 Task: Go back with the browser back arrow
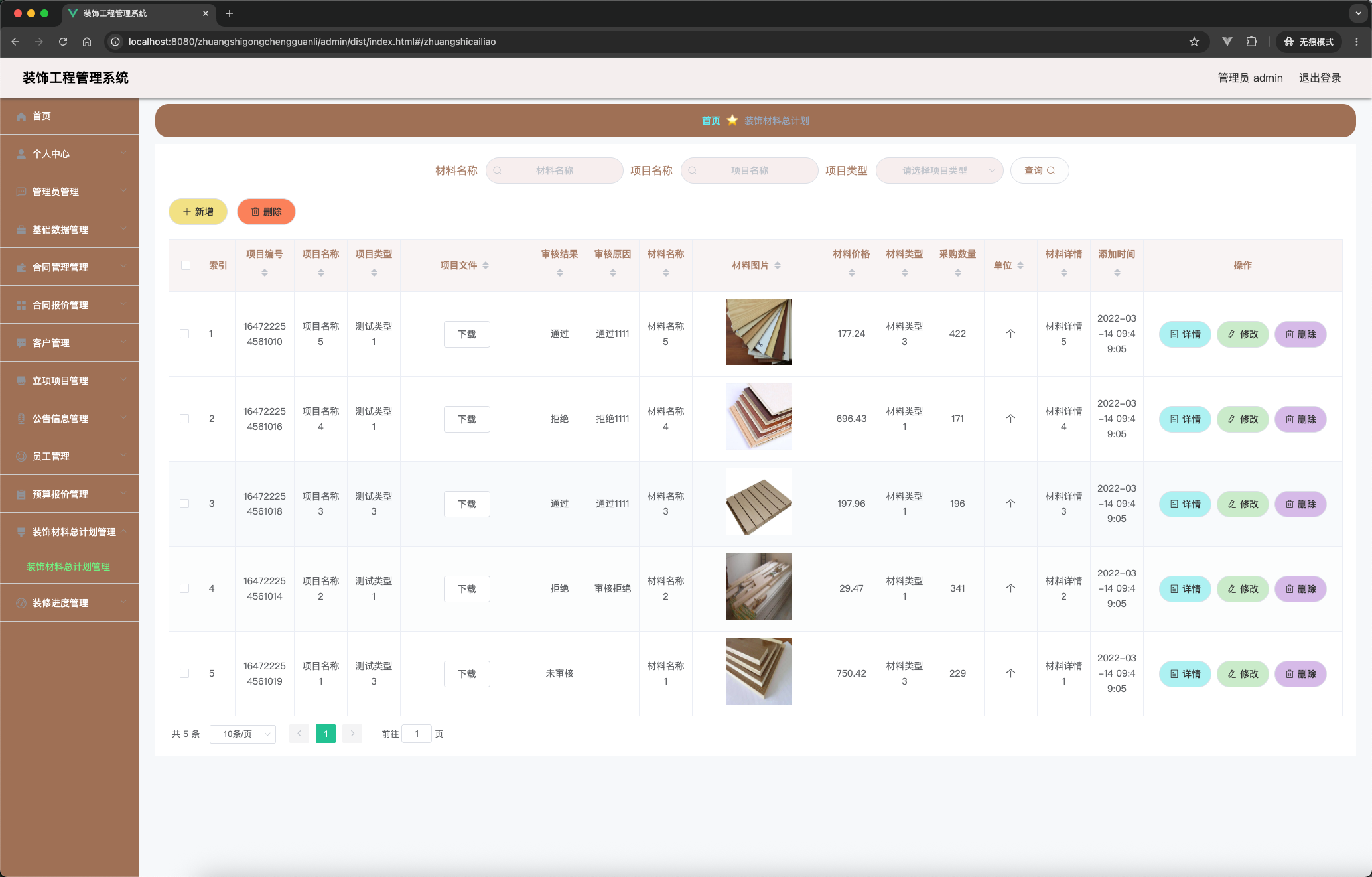tap(15, 42)
